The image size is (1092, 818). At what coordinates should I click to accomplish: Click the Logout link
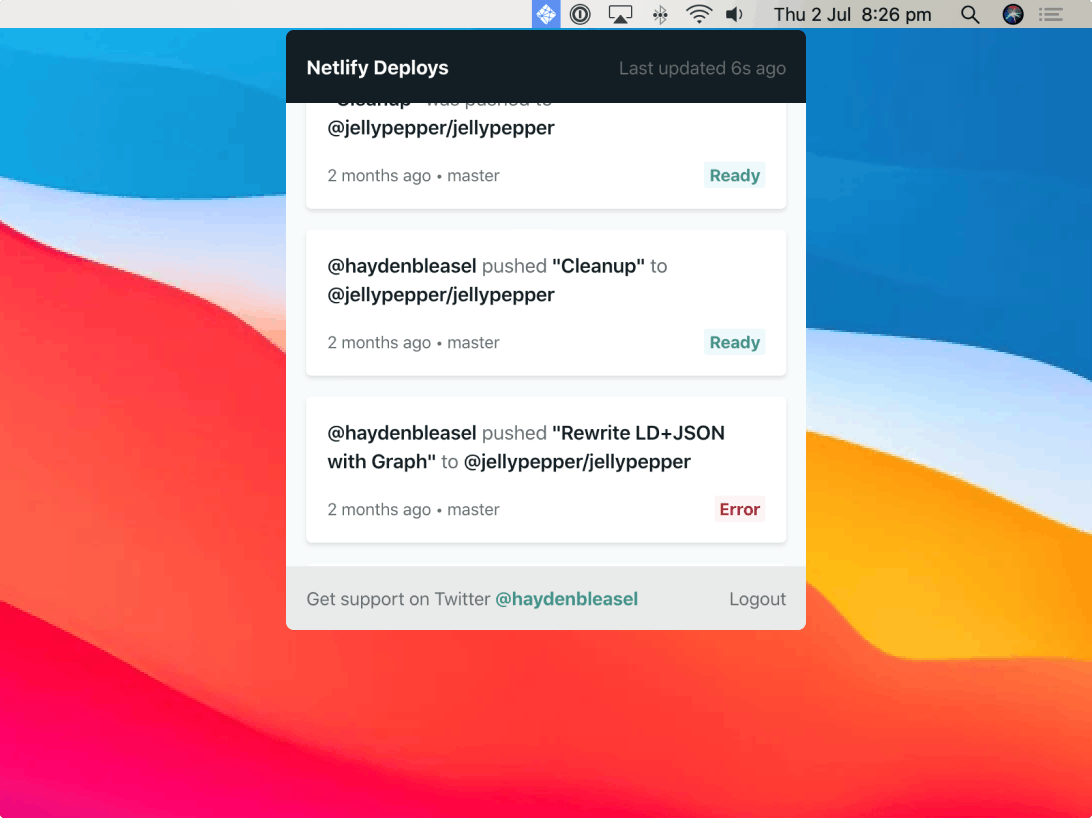(x=757, y=599)
